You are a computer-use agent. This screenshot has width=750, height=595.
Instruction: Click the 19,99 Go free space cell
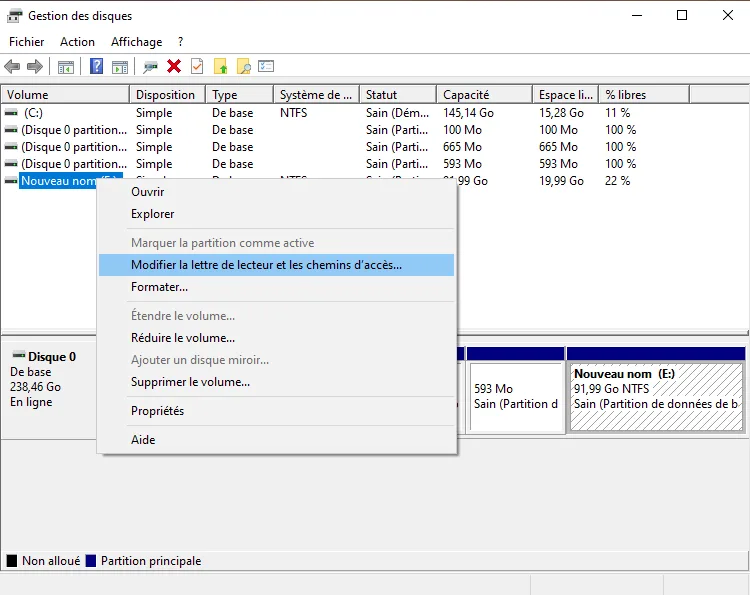pos(561,181)
